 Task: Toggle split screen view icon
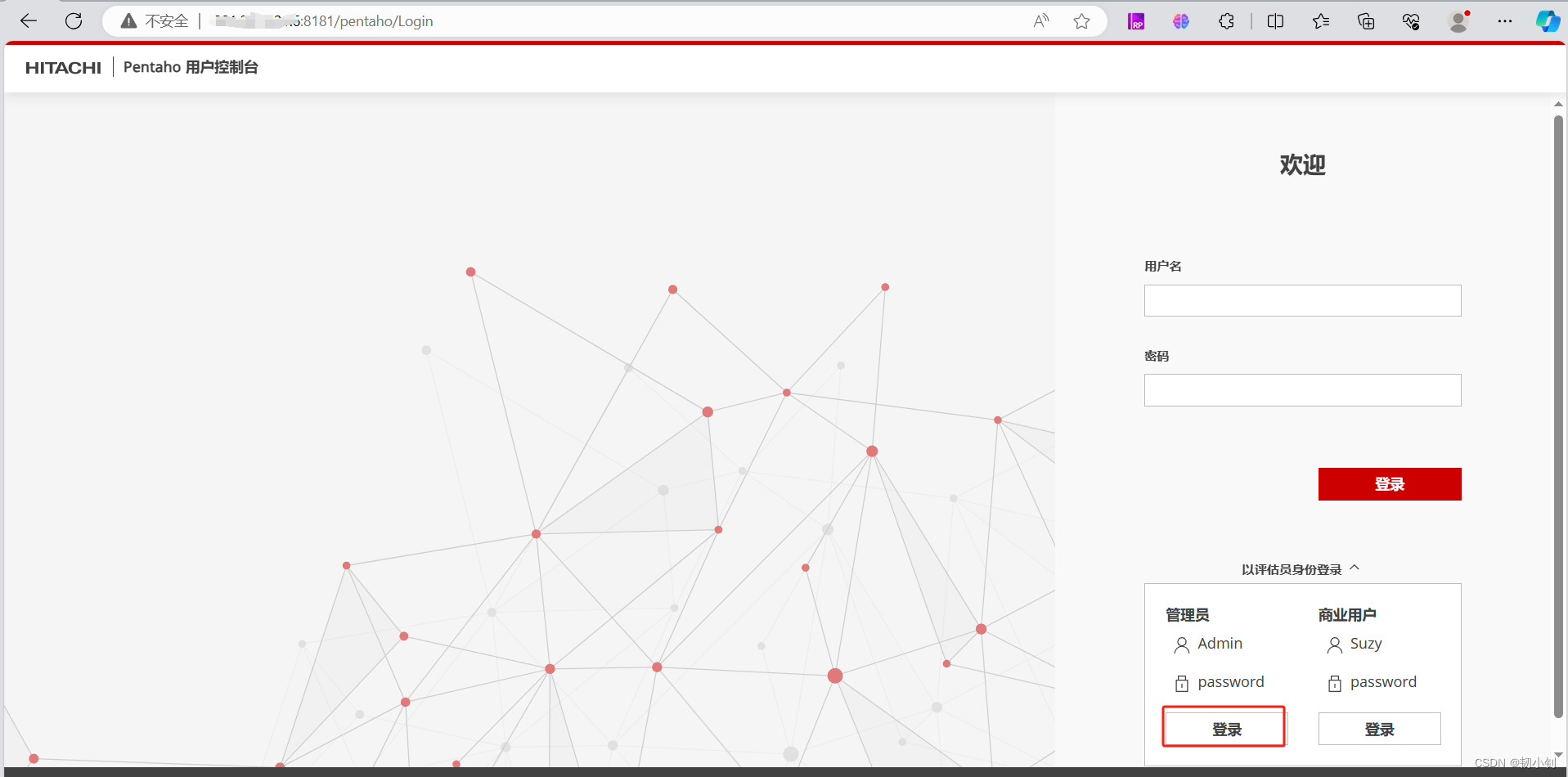(1275, 21)
